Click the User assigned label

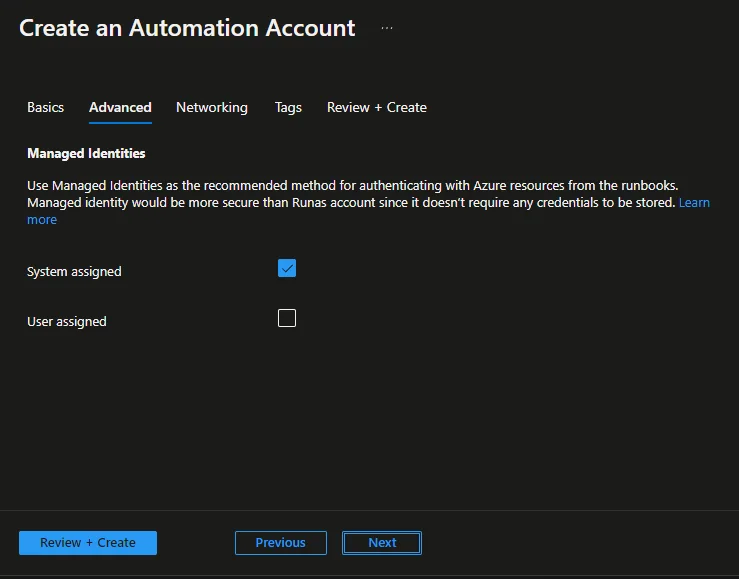click(66, 322)
